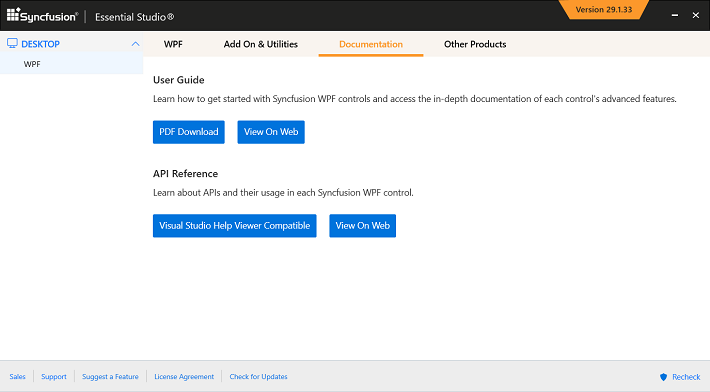Open the License Agreement link

184,377
